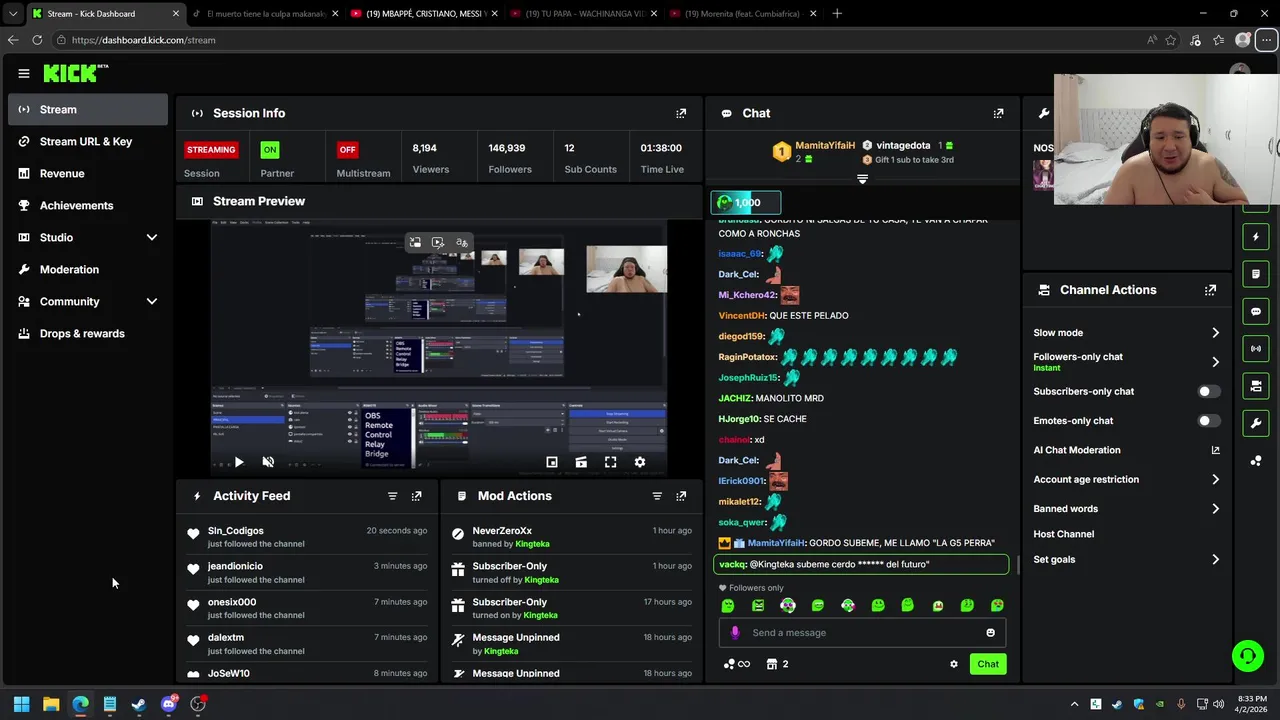Open the browser tab list dropdown

tap(13, 14)
